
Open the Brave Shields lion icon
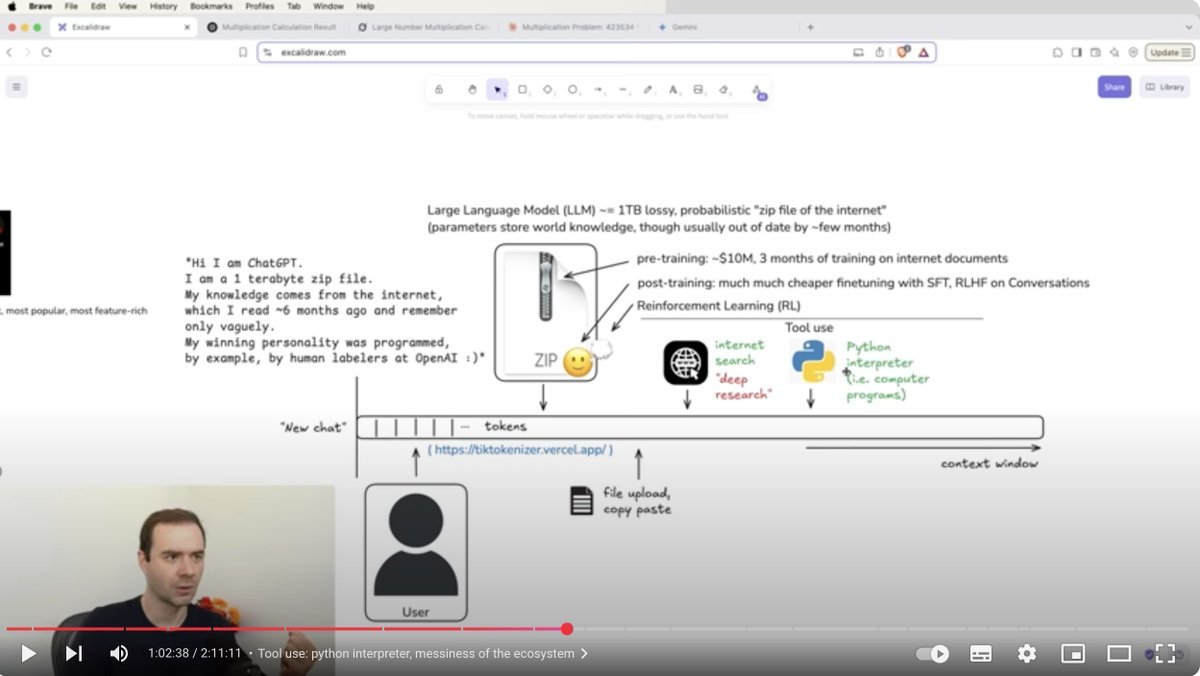[902, 52]
